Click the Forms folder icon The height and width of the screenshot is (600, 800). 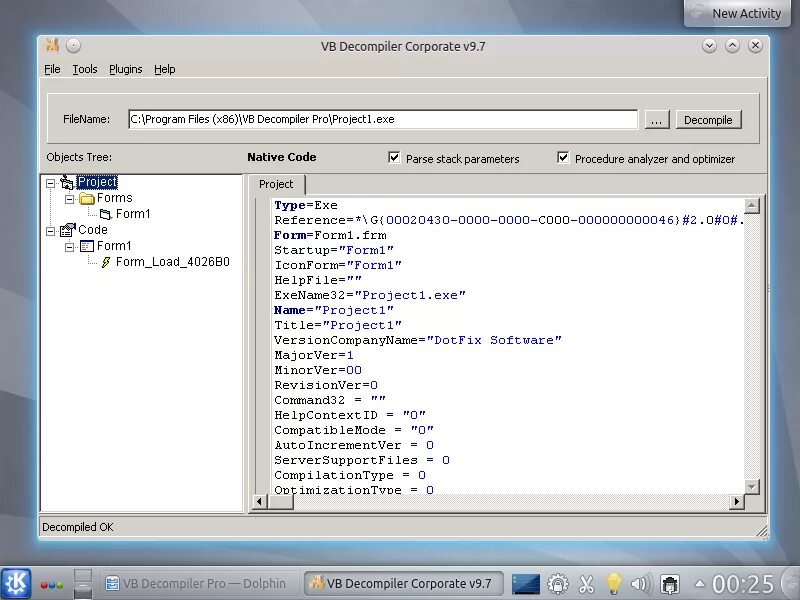(87, 198)
